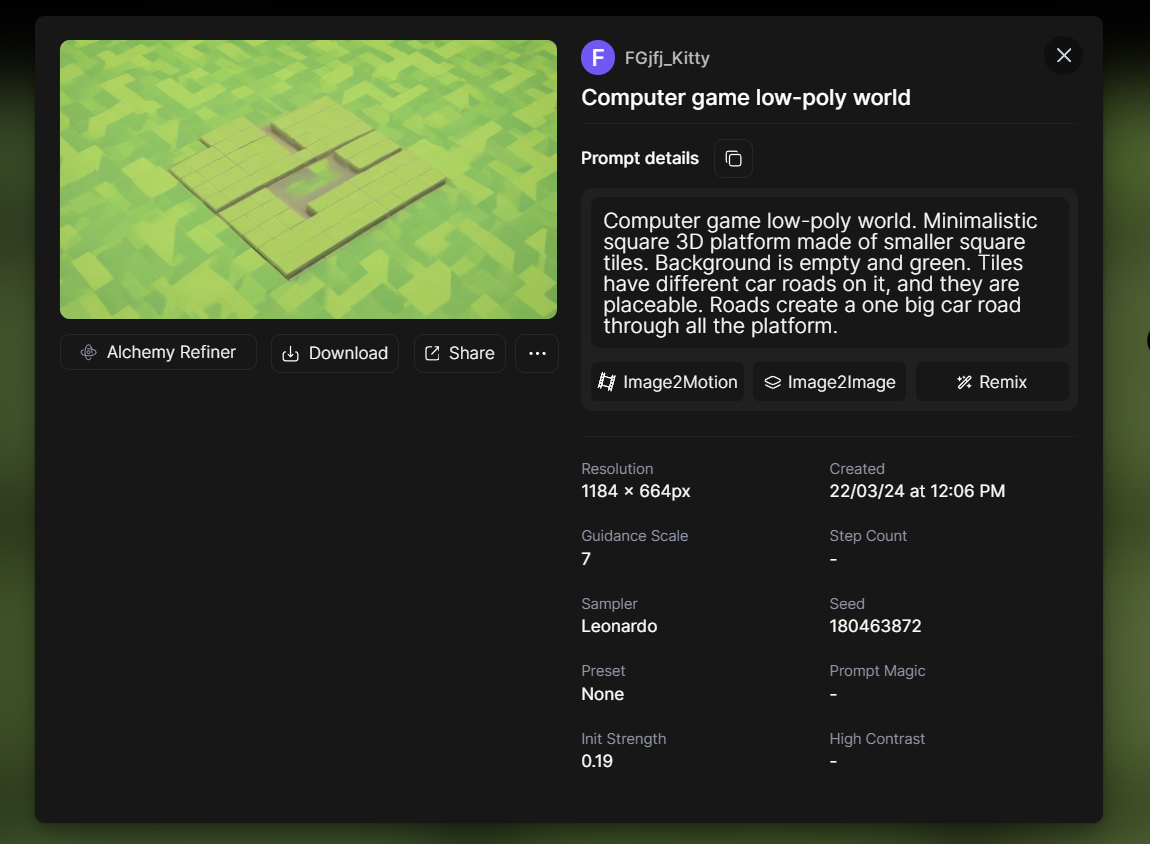Select the Image2Image option
Screen dimensions: 1150x844
pyautogui.click(x=829, y=382)
